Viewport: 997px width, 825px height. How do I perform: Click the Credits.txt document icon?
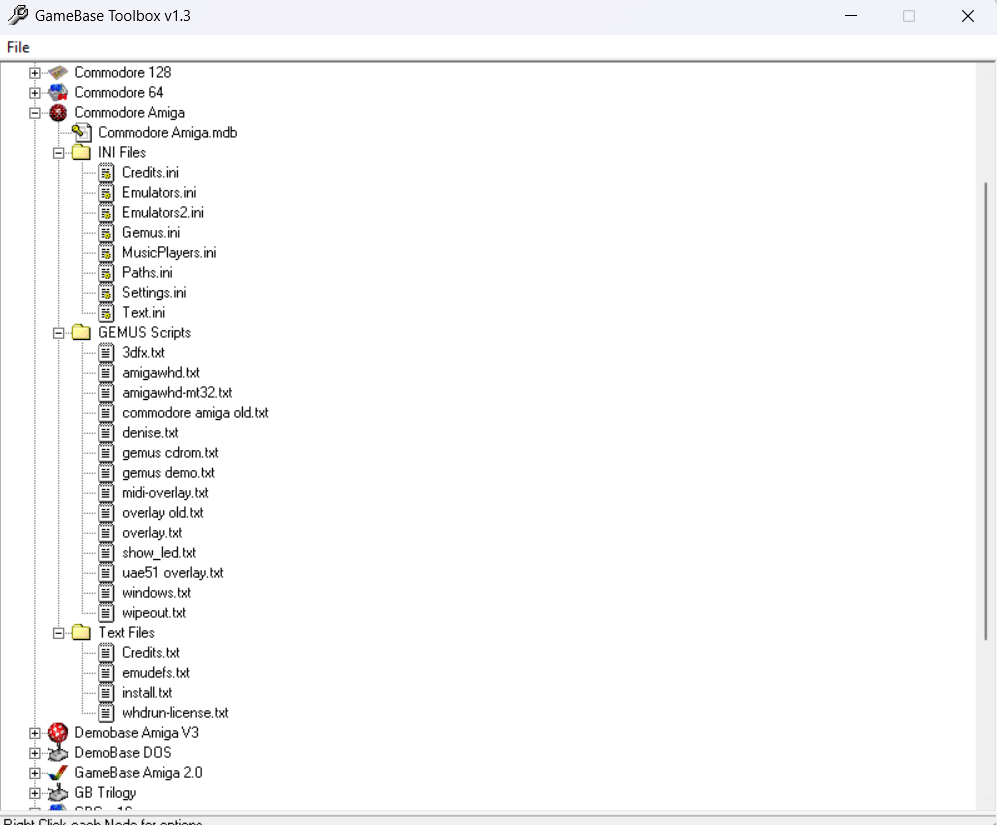(106, 653)
